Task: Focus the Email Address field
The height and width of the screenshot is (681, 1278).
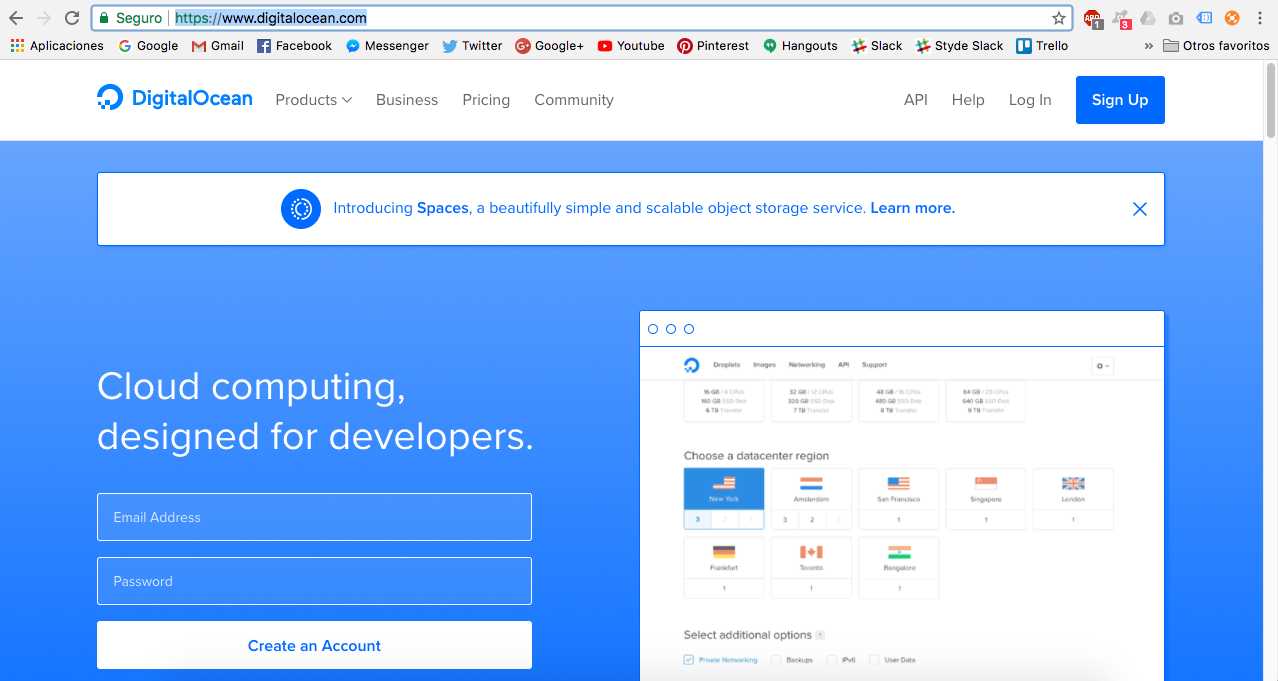Action: pyautogui.click(x=314, y=517)
